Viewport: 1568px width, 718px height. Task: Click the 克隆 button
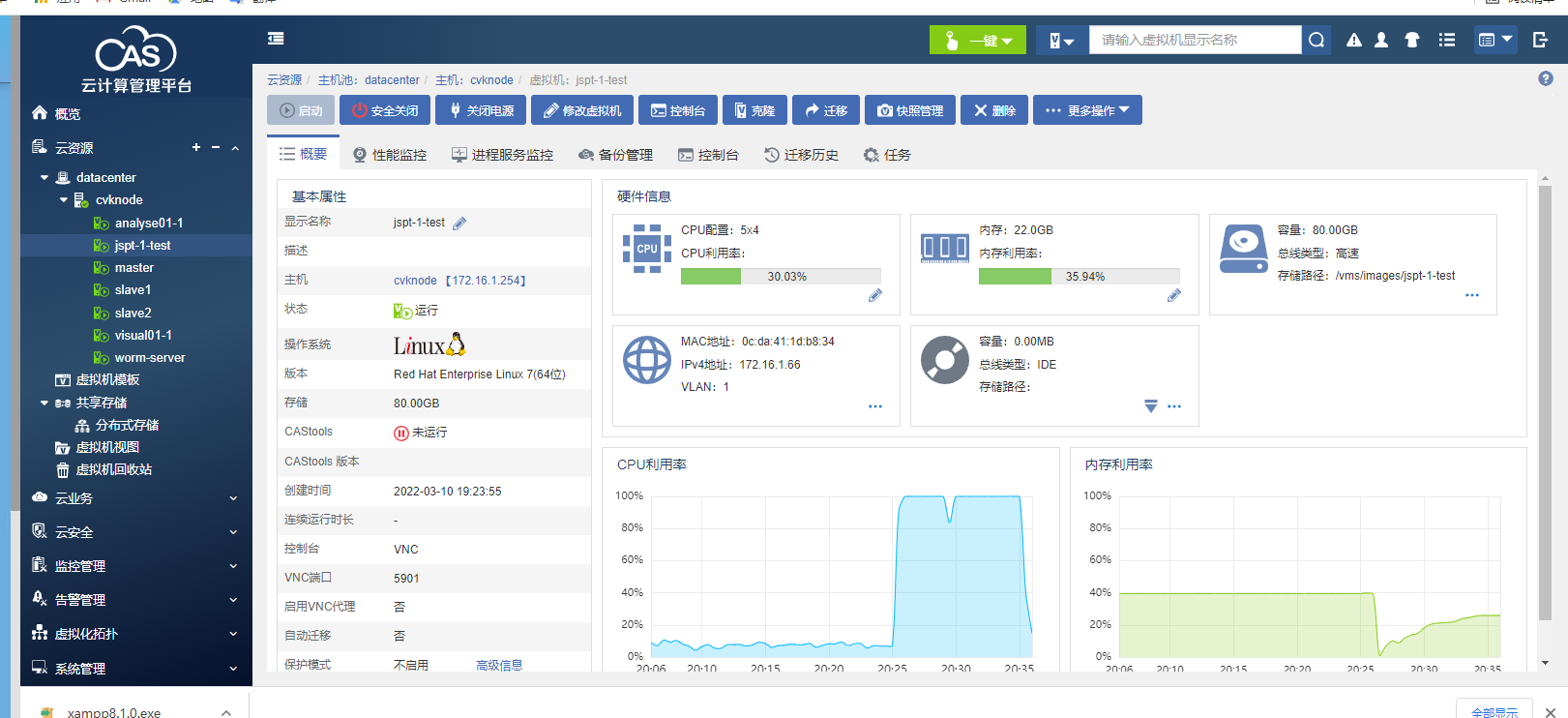(754, 110)
